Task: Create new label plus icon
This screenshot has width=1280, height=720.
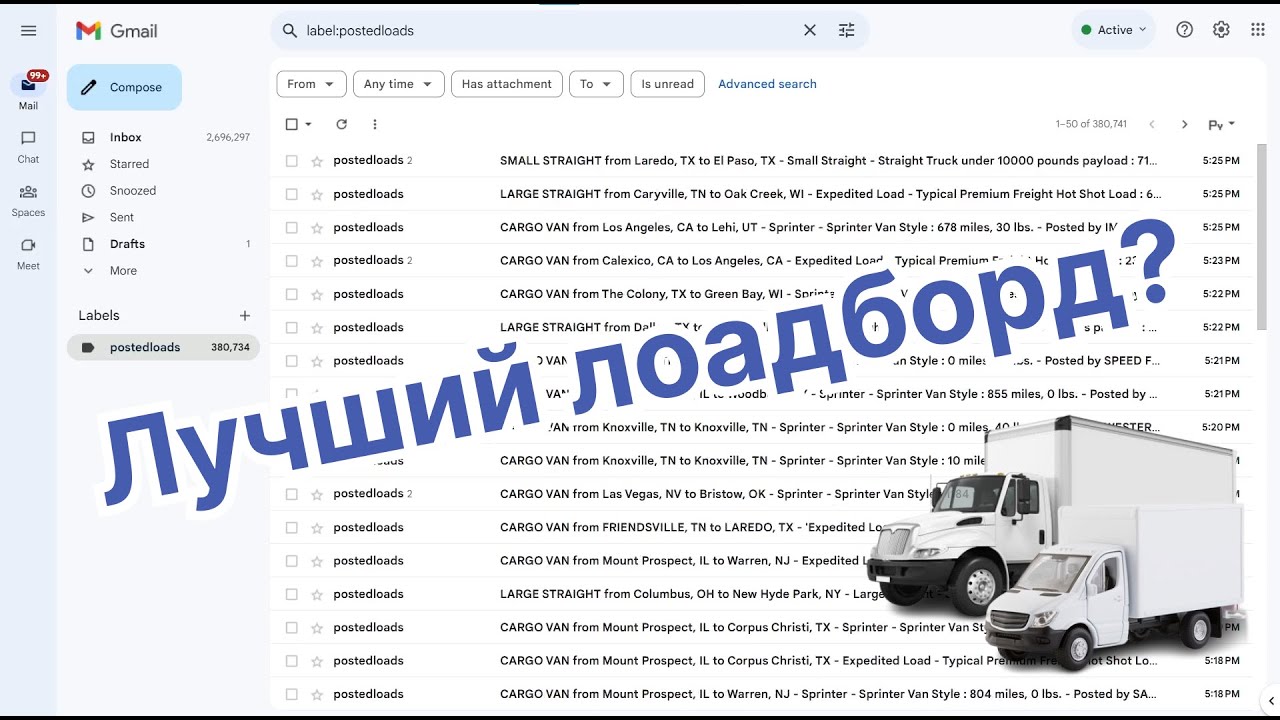Action: pos(245,315)
